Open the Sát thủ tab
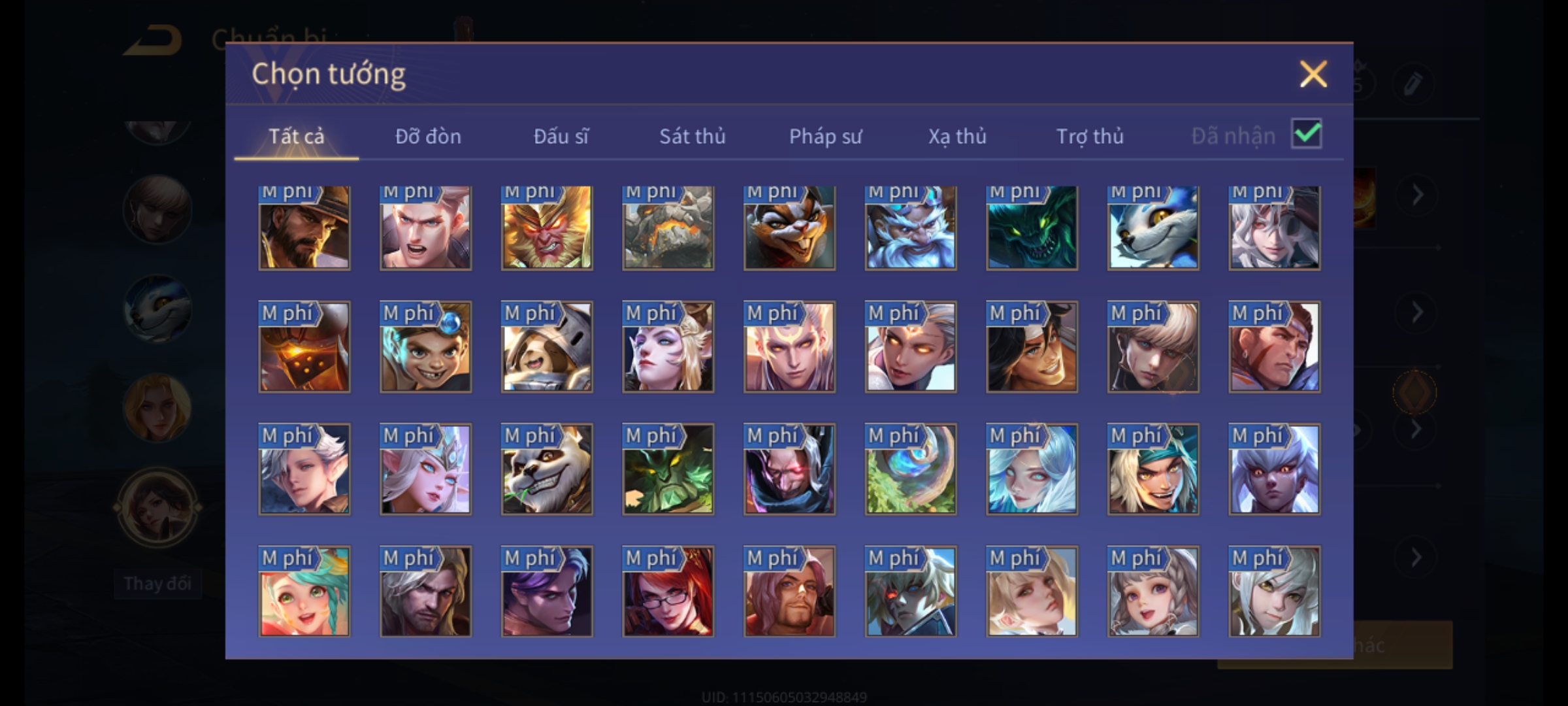Image resolution: width=1568 pixels, height=706 pixels. [693, 136]
